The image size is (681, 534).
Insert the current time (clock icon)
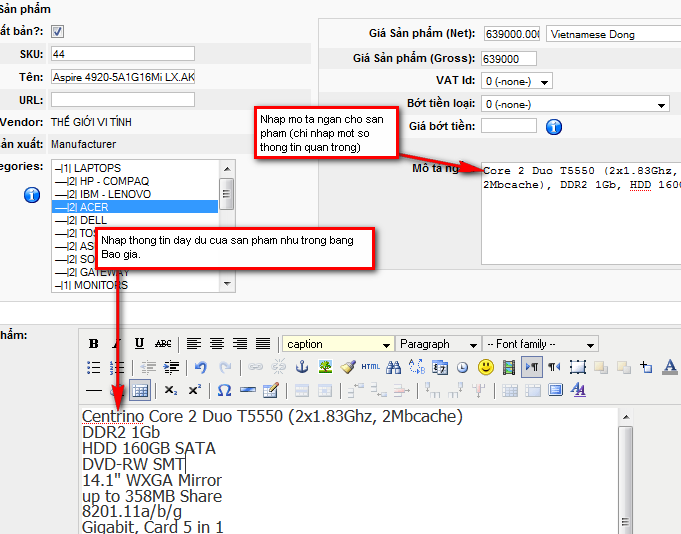[463, 367]
